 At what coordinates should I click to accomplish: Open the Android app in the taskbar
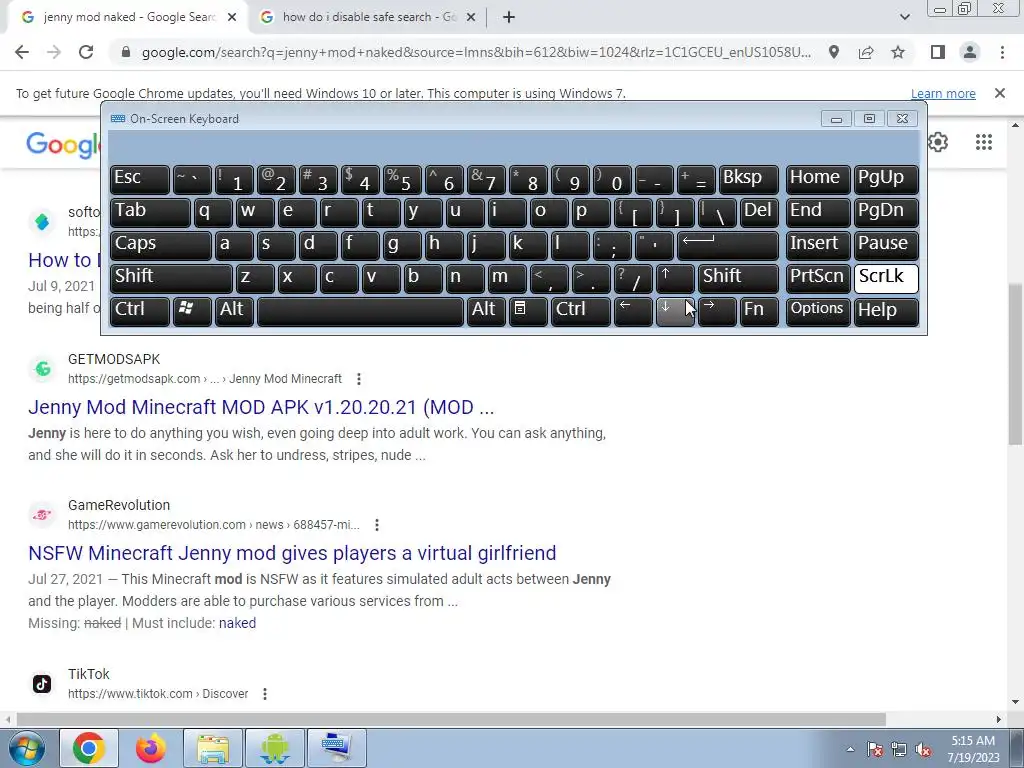click(274, 748)
